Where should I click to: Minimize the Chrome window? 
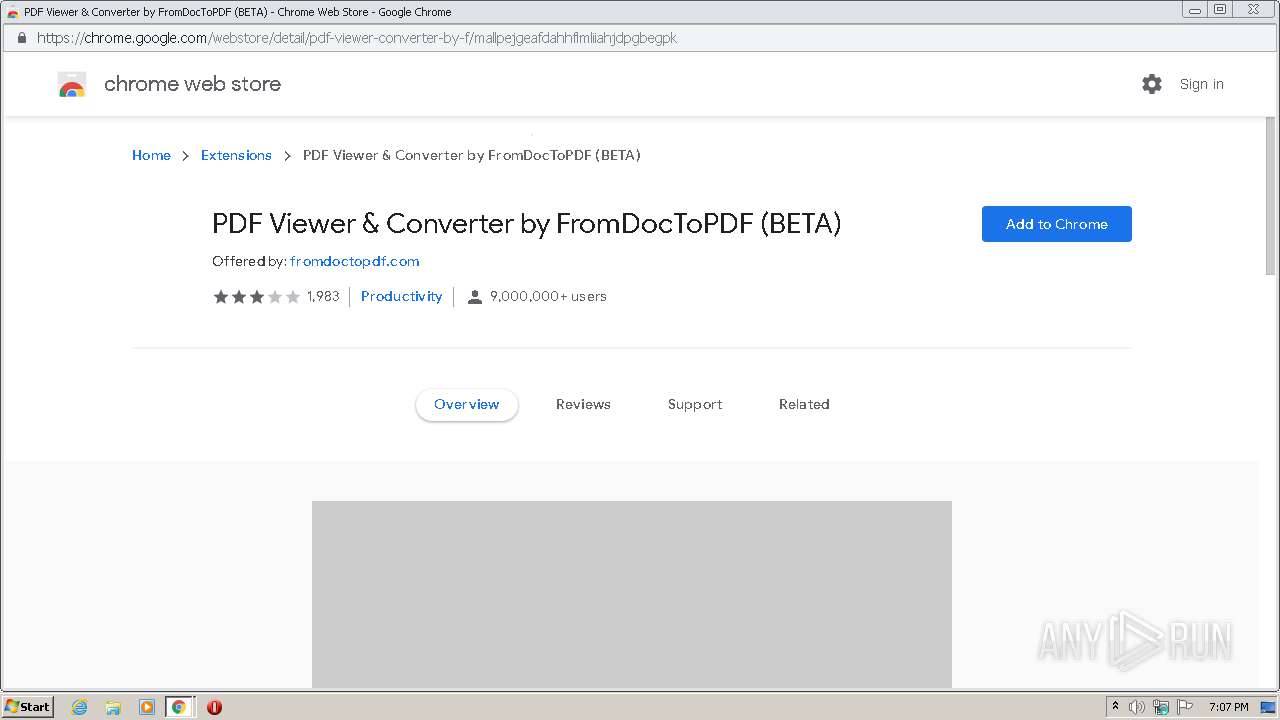point(1195,10)
